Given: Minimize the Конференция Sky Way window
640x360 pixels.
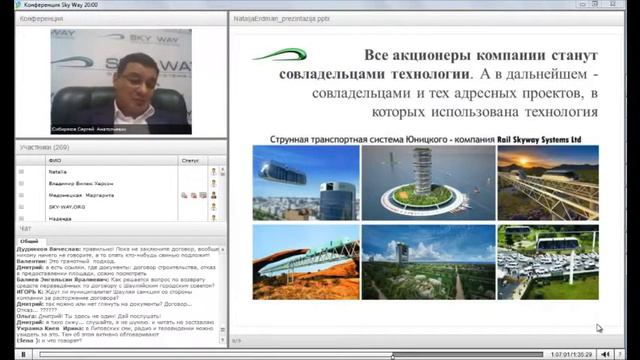Looking at the screenshot, I should [583, 4].
